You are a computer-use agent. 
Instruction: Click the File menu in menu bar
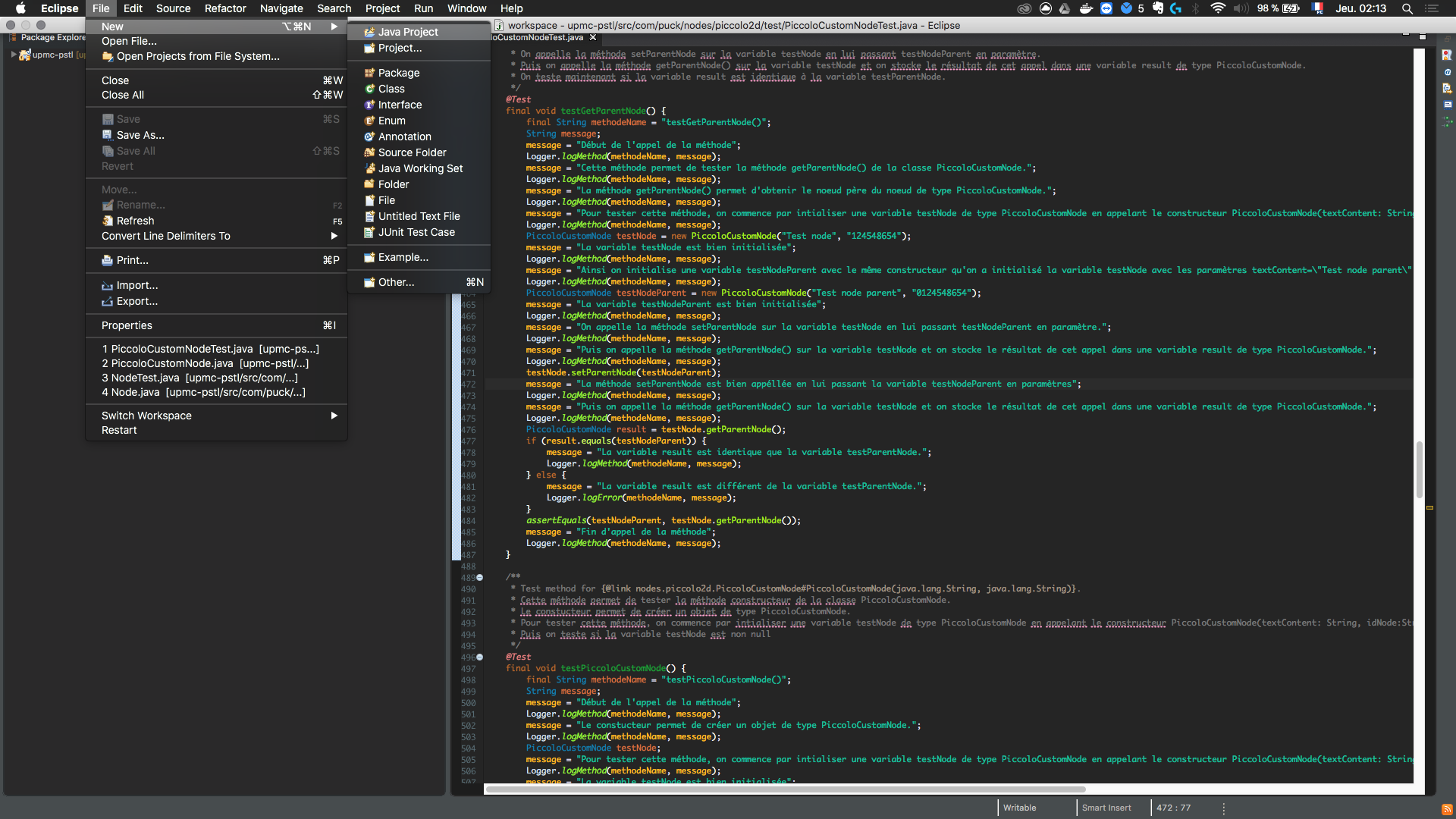coord(100,8)
